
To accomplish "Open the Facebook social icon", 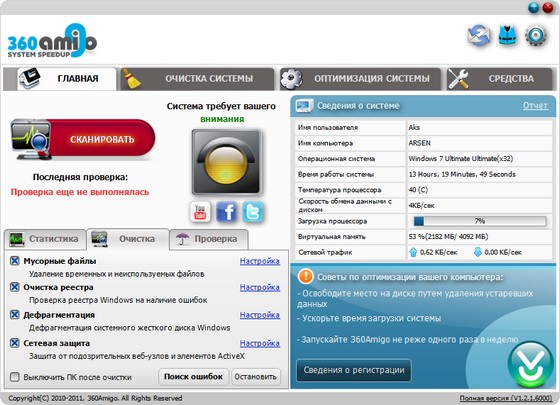I will pos(226,212).
